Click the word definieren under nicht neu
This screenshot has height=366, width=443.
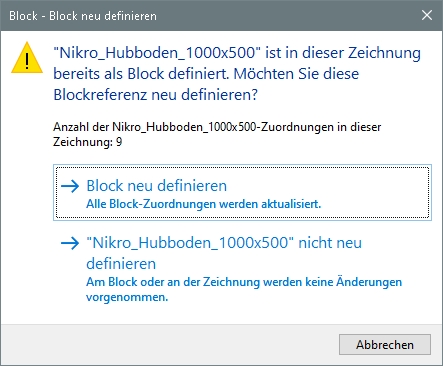point(121,263)
